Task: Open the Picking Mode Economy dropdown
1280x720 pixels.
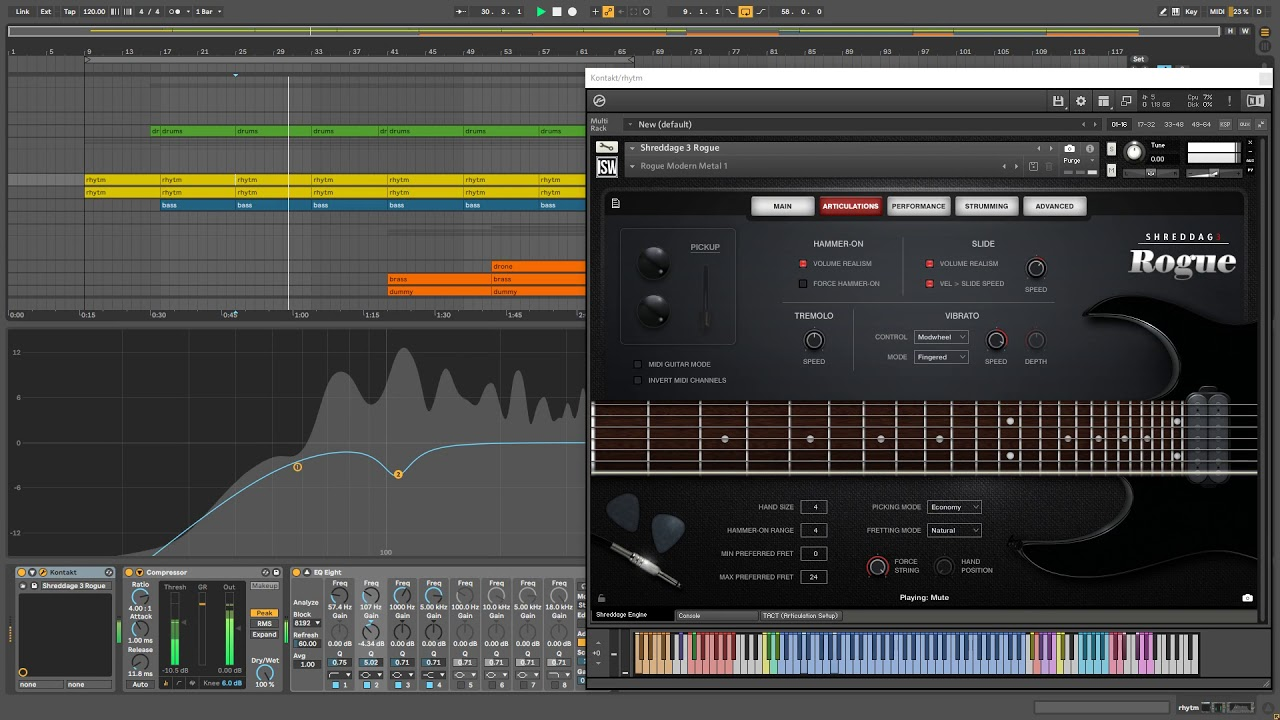Action: coord(954,507)
